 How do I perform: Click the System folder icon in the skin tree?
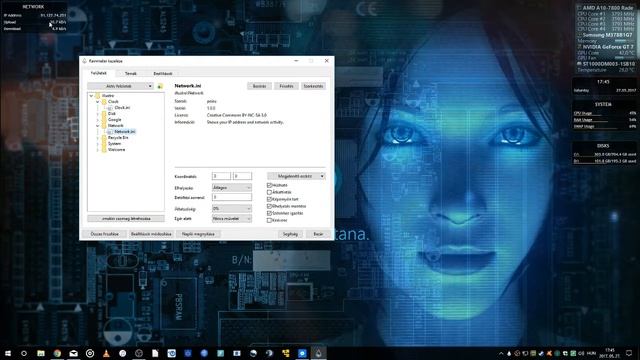[x=104, y=144]
